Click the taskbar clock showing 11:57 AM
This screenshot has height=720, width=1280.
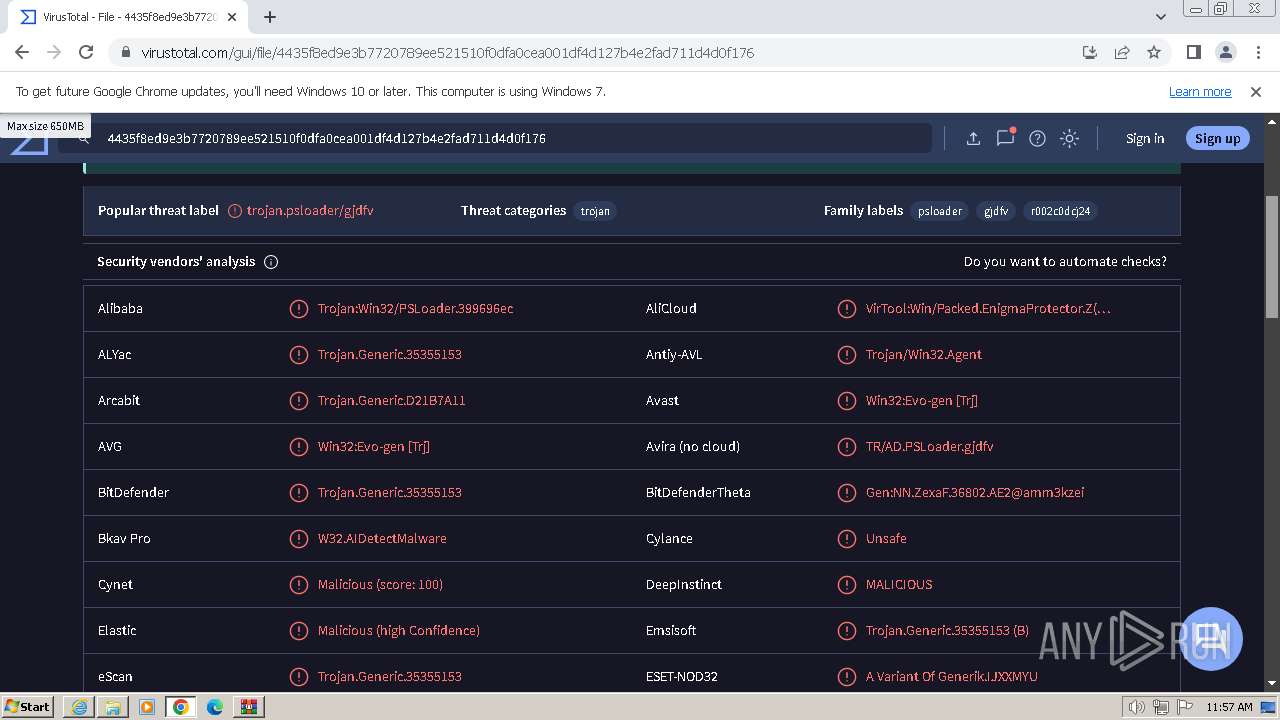click(1229, 707)
